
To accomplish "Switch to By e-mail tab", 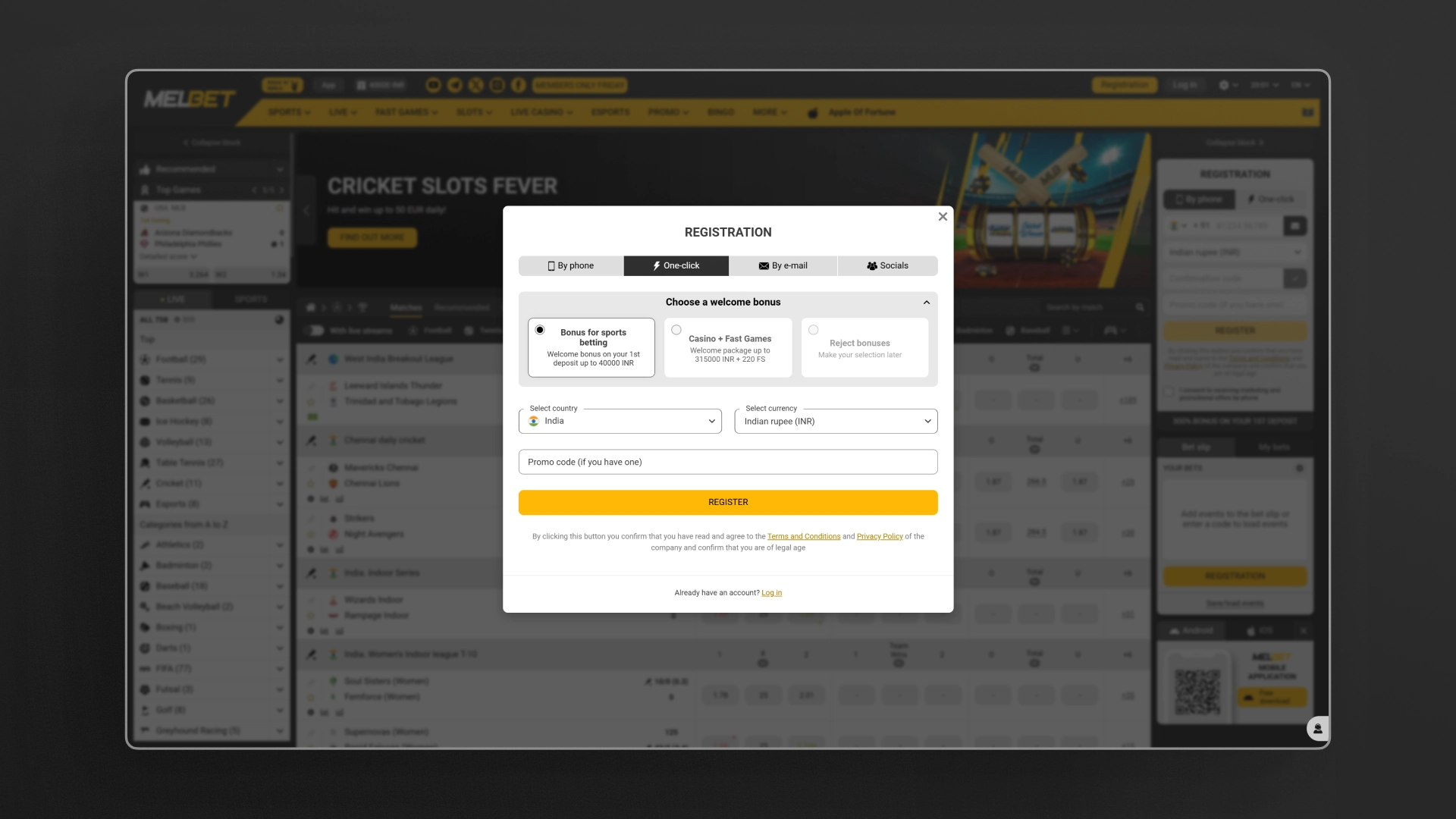I will 783,266.
